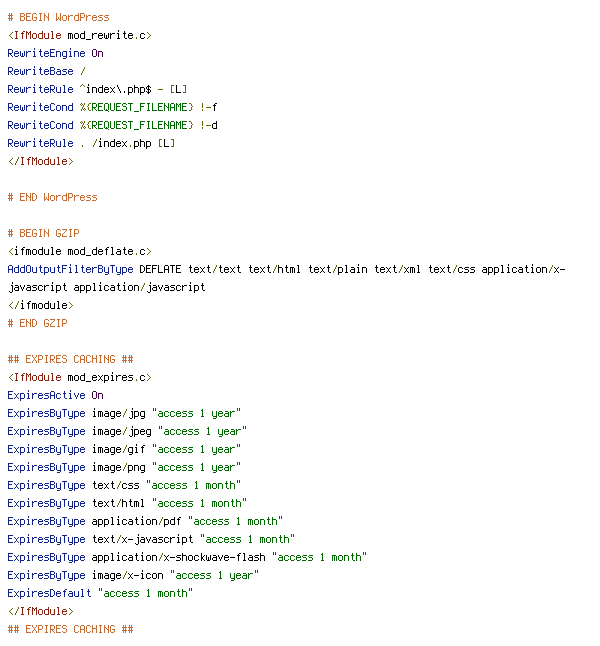Click the 'ExpiresActive' directive
Viewport: 600px width, 646px height.
pyautogui.click(x=46, y=396)
